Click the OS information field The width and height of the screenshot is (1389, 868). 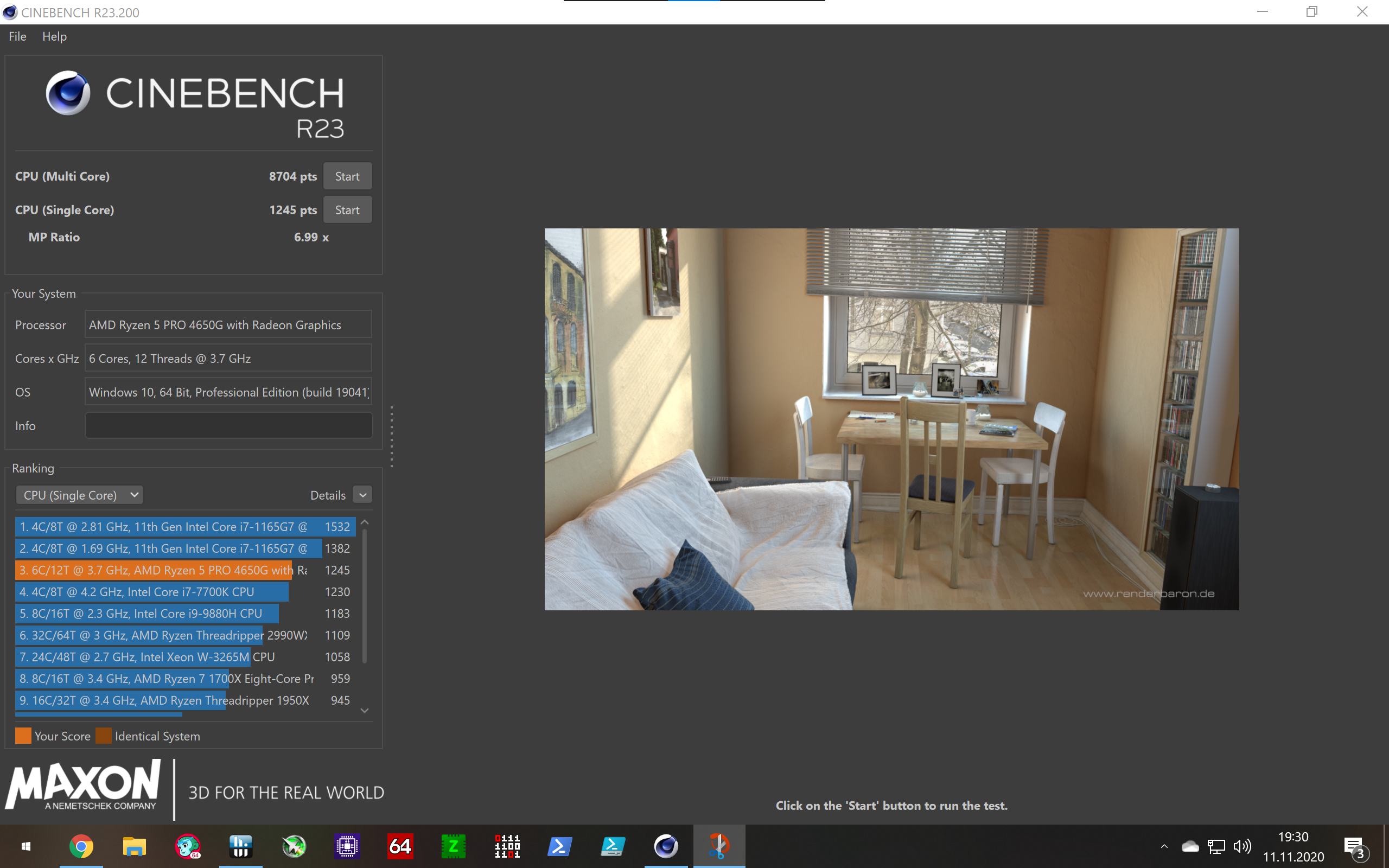pyautogui.click(x=228, y=392)
